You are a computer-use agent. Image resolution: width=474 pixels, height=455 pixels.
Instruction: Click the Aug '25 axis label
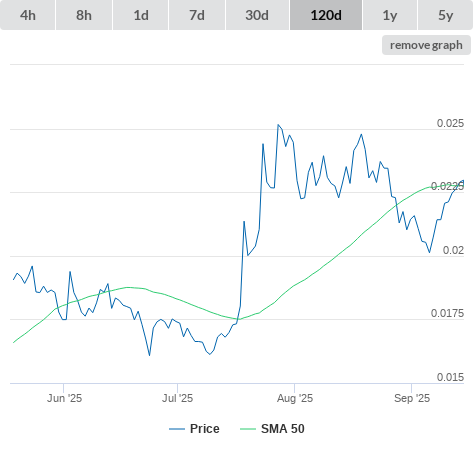point(295,398)
